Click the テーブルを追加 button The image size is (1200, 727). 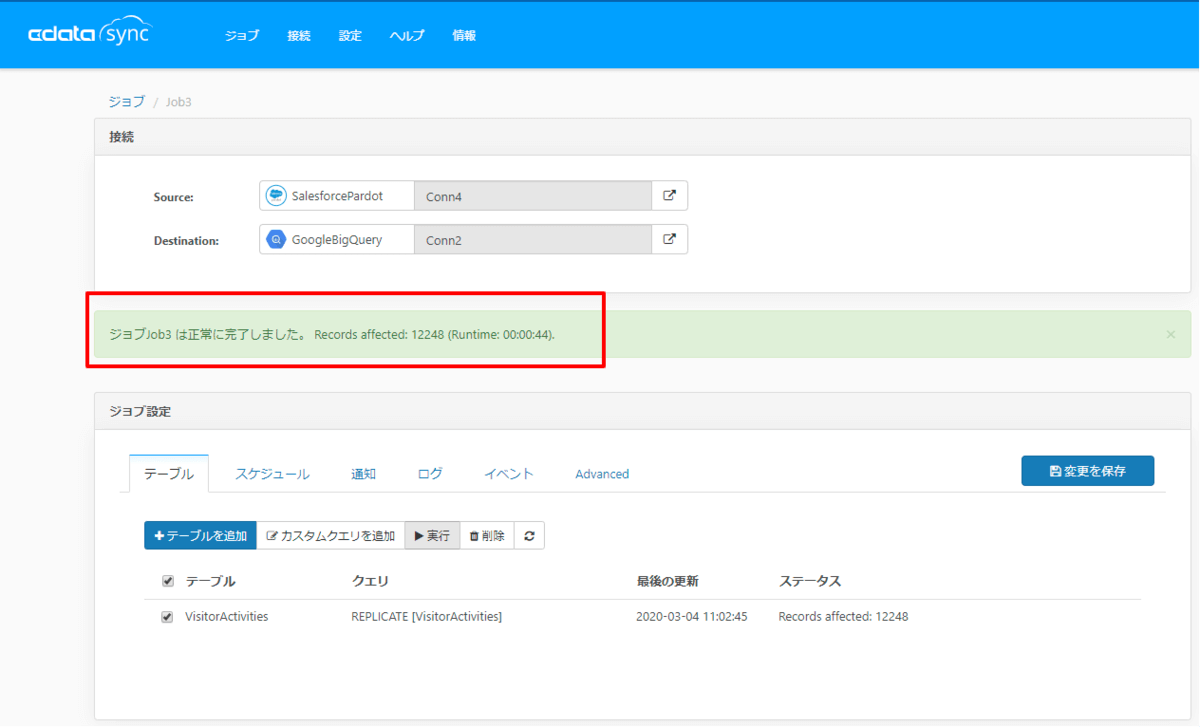pyautogui.click(x=200, y=536)
